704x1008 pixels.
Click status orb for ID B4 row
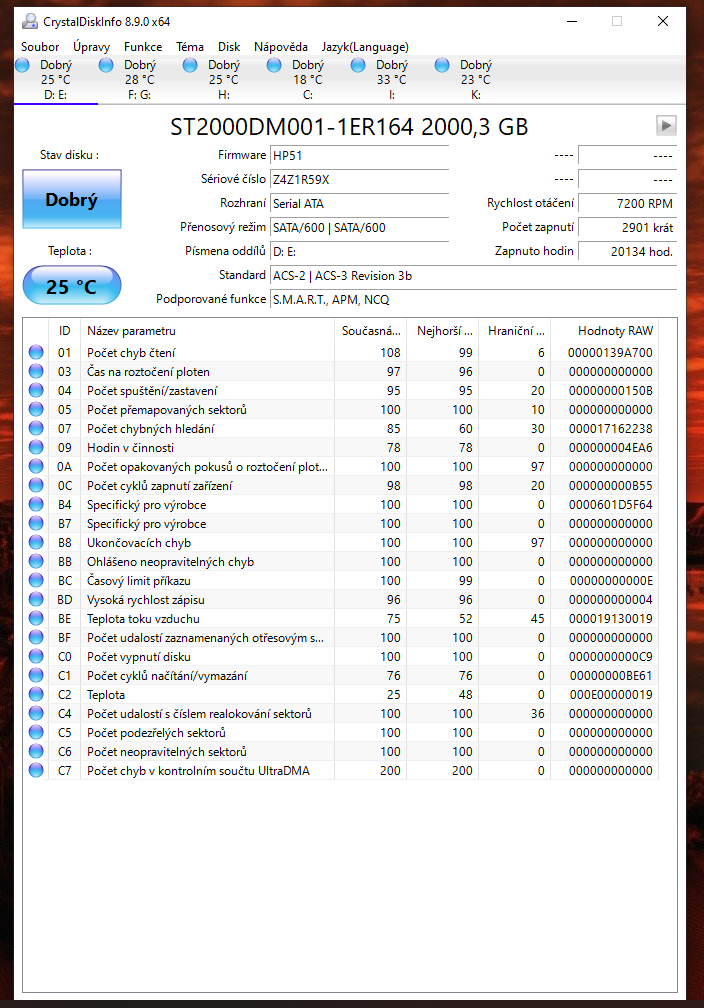[x=36, y=505]
